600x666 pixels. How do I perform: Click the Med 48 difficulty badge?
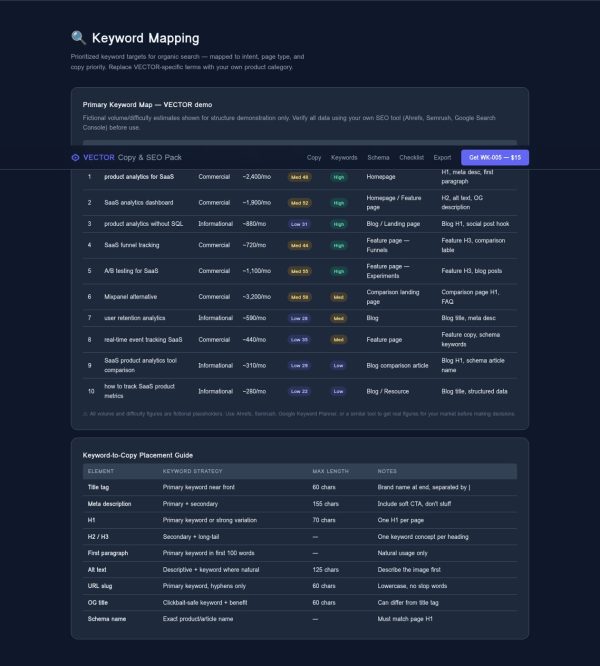tap(299, 177)
